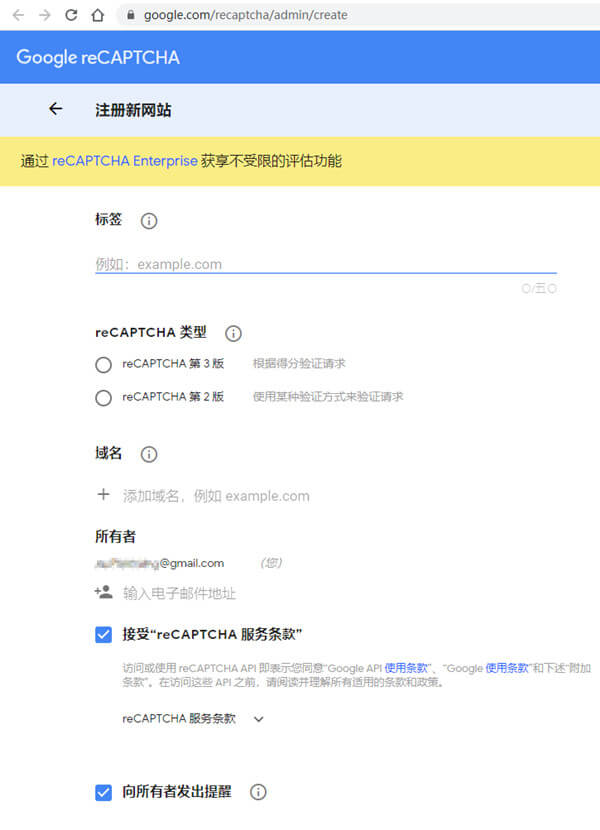Open the Google API 使用条款 link
The height and width of the screenshot is (830, 600).
coord(406,668)
